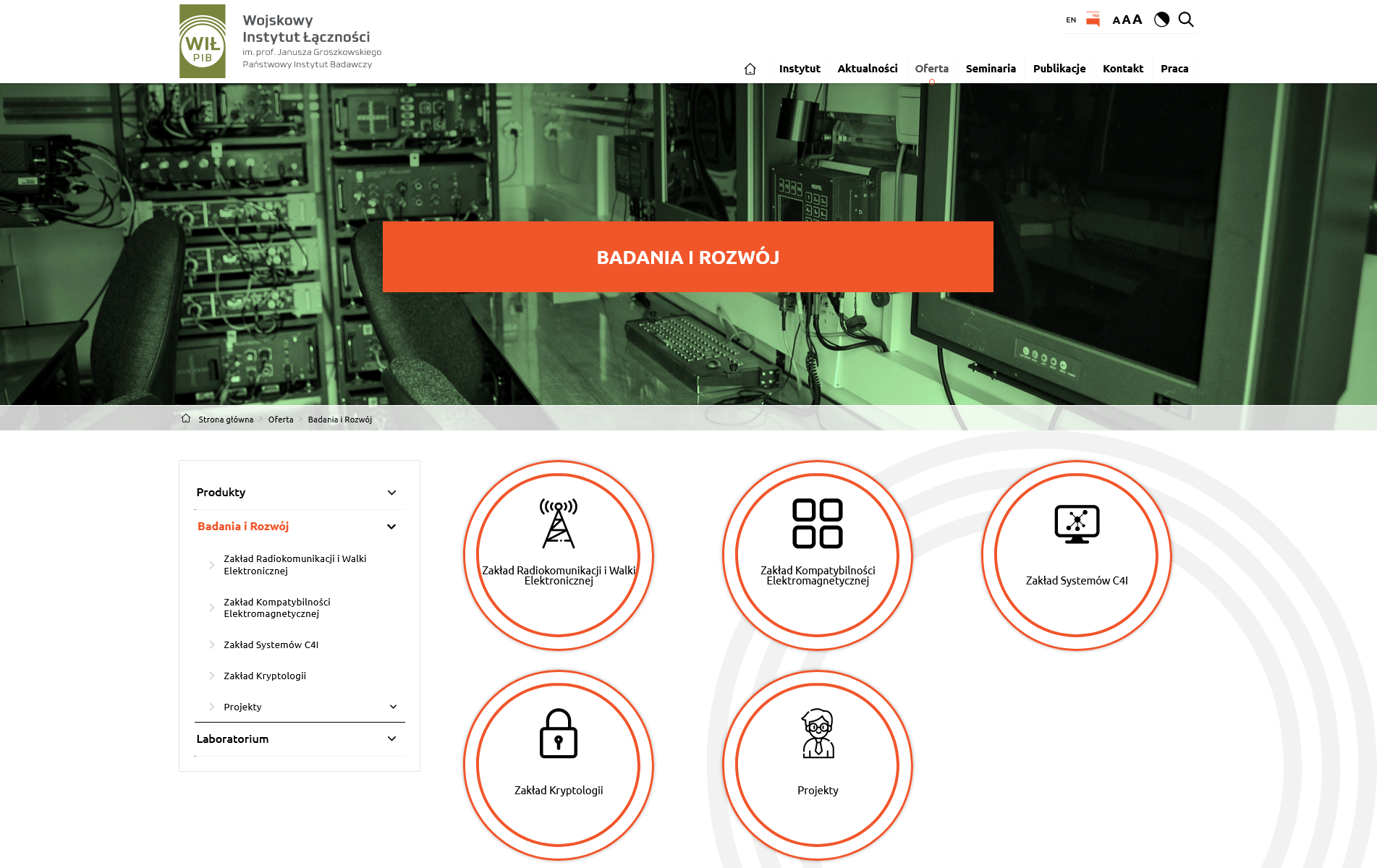The height and width of the screenshot is (868, 1377).
Task: Collapse the Badania i Rozwój sidebar section
Action: [x=391, y=527]
